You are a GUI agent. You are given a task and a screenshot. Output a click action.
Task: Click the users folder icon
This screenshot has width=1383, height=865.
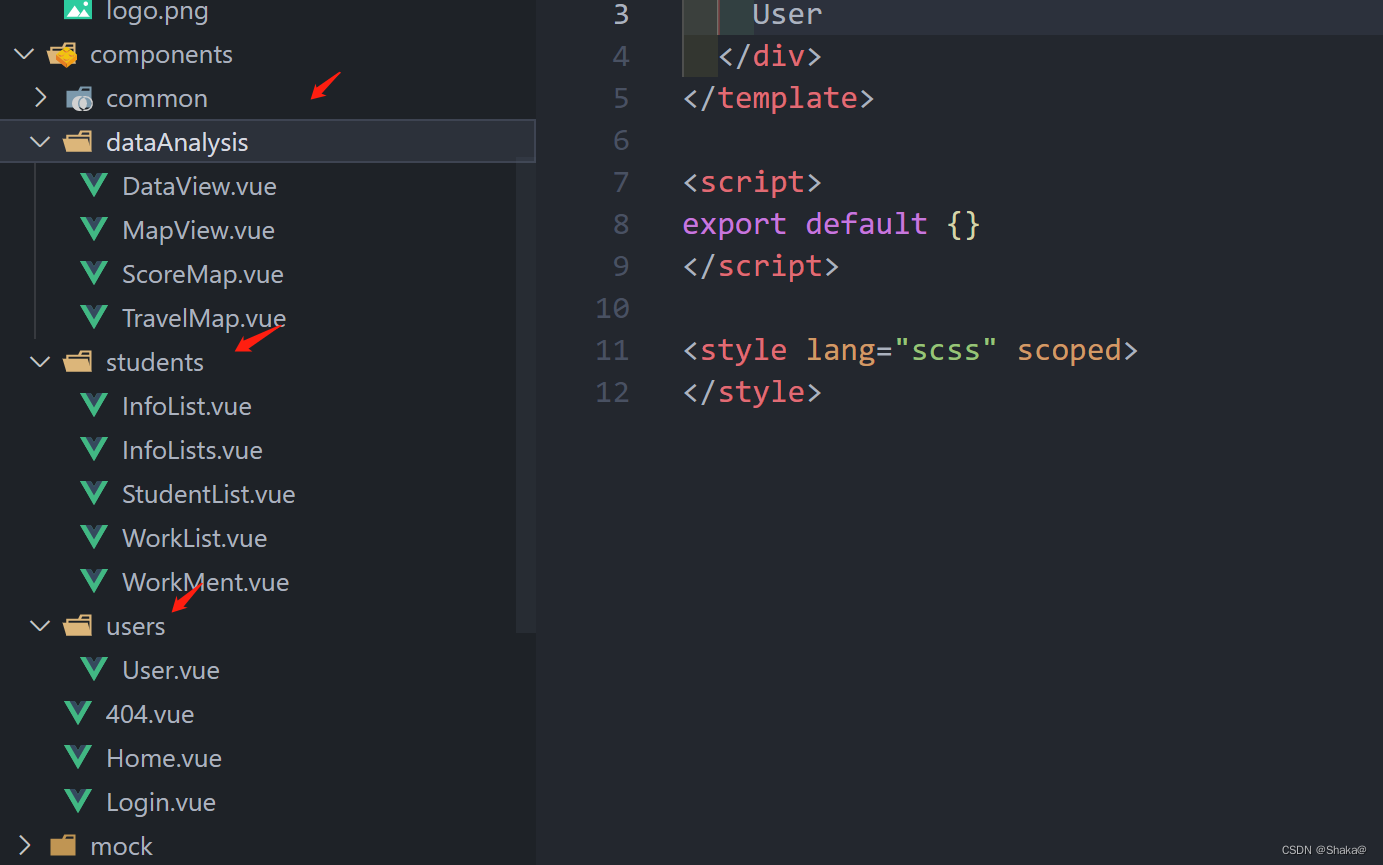pos(78,626)
